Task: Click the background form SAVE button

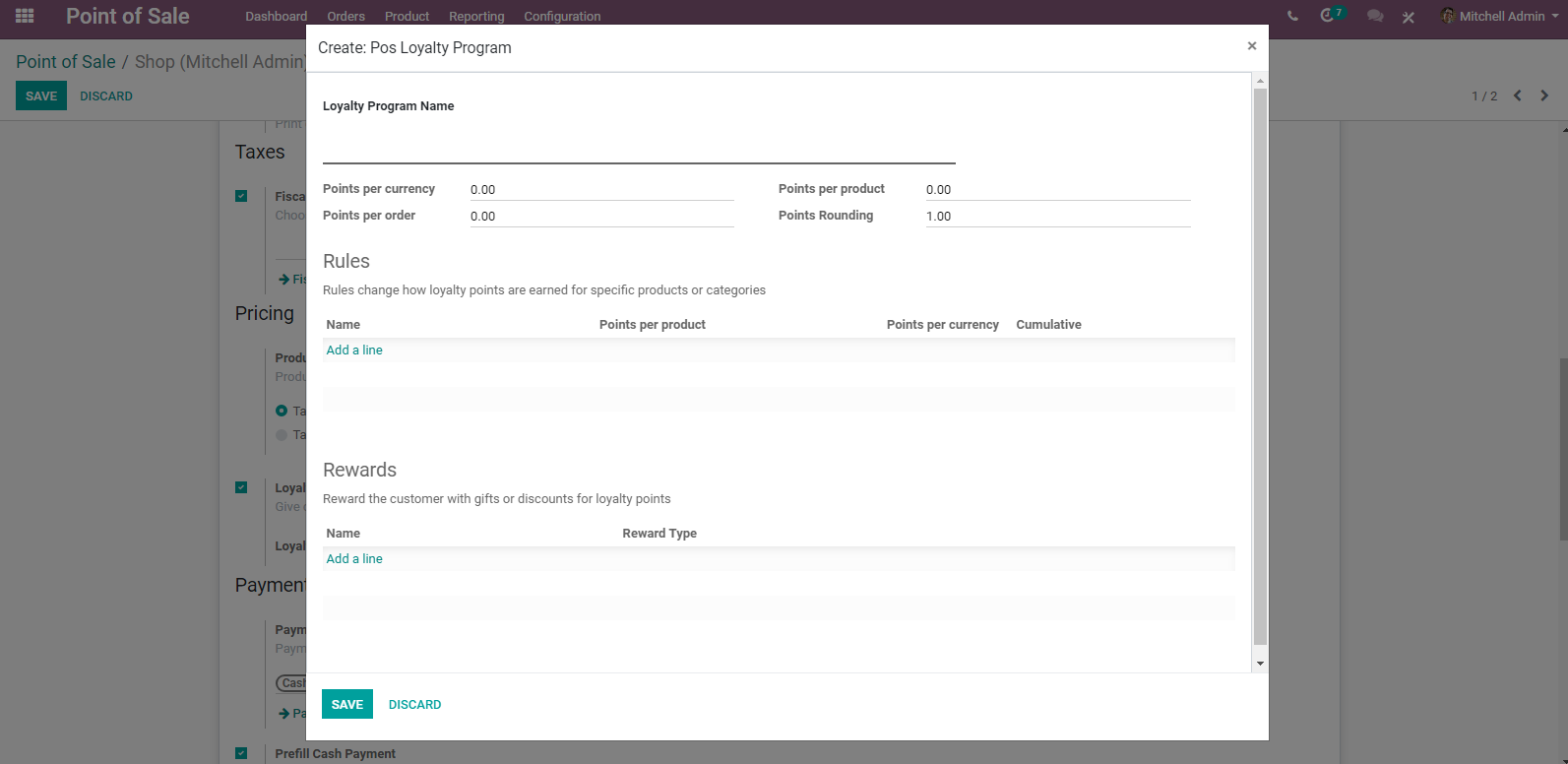Action: [x=41, y=95]
